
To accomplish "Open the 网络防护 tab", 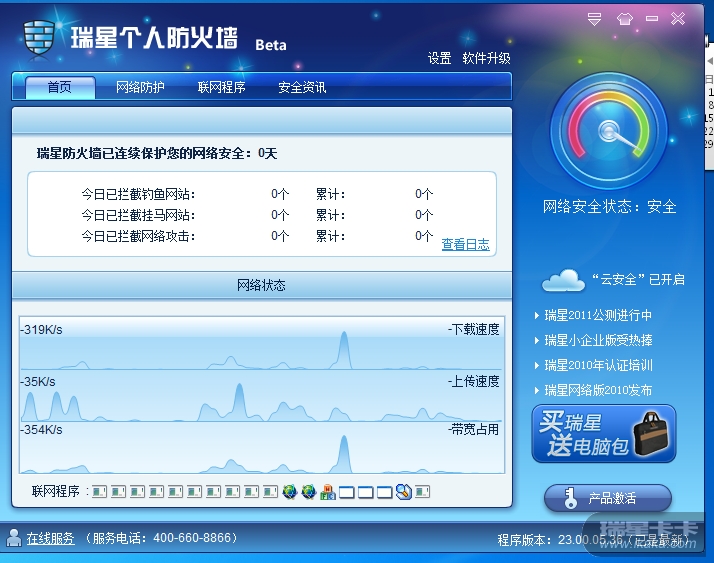I will 140,87.
